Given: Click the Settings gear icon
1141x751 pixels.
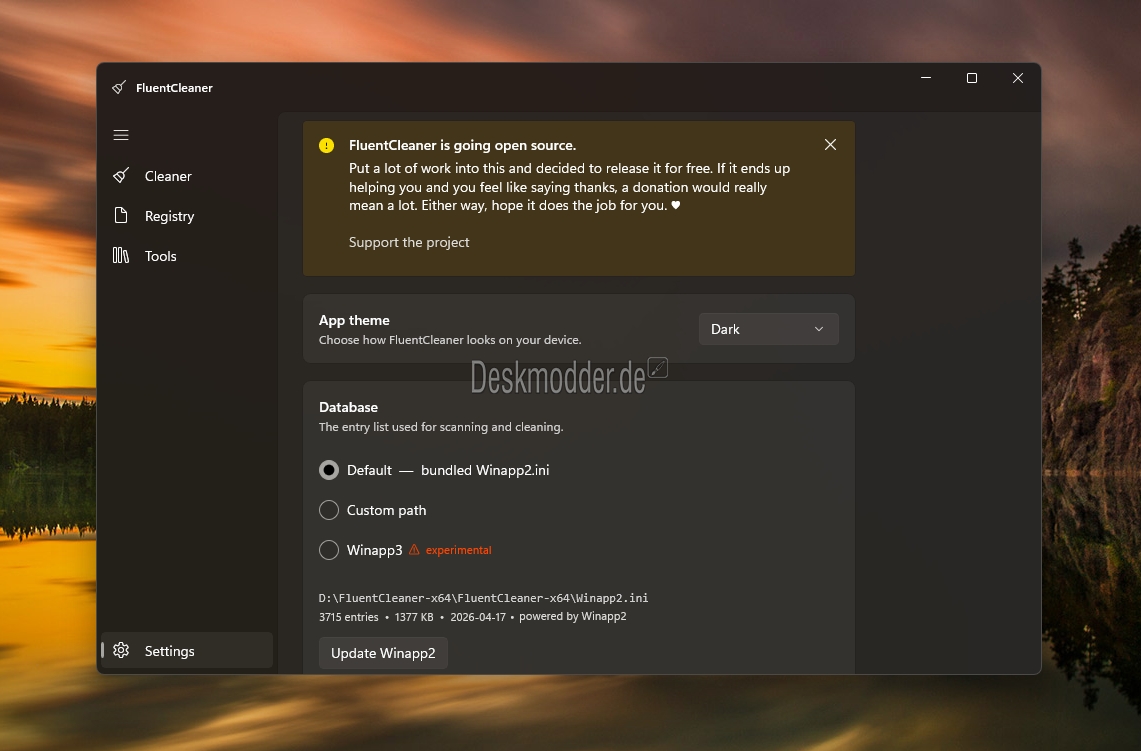Looking at the screenshot, I should pos(121,651).
